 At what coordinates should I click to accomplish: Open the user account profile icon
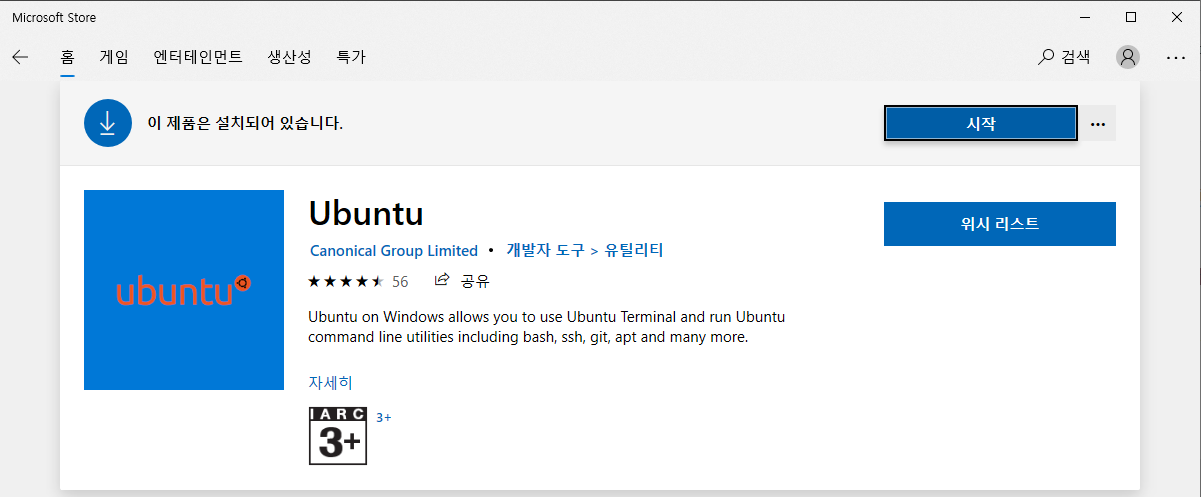(x=1128, y=57)
